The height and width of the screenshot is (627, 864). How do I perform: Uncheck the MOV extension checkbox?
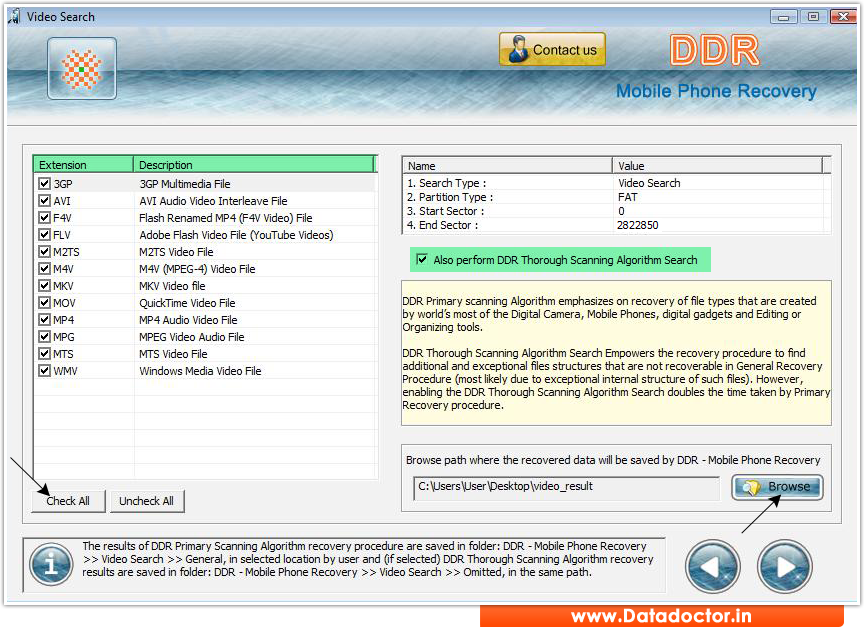(x=45, y=302)
